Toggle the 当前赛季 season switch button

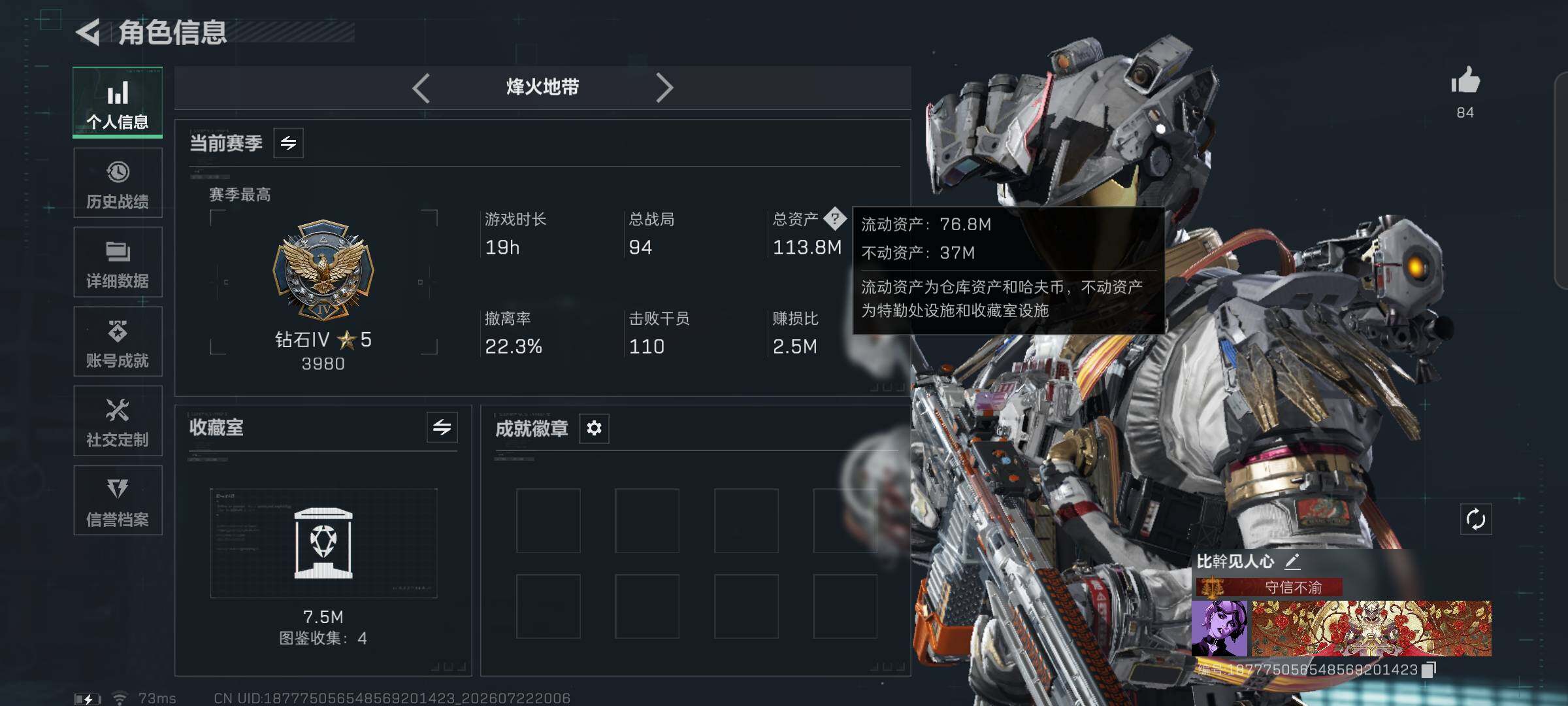288,143
